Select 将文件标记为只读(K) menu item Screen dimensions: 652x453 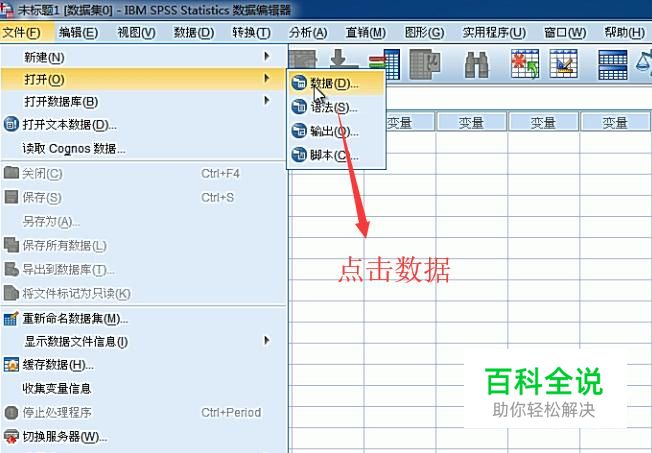click(x=144, y=293)
